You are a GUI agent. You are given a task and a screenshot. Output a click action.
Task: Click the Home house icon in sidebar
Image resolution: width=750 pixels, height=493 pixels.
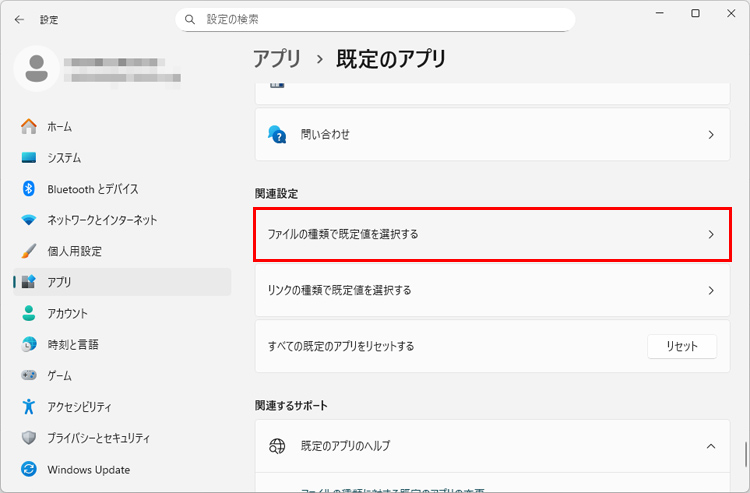tap(29, 127)
